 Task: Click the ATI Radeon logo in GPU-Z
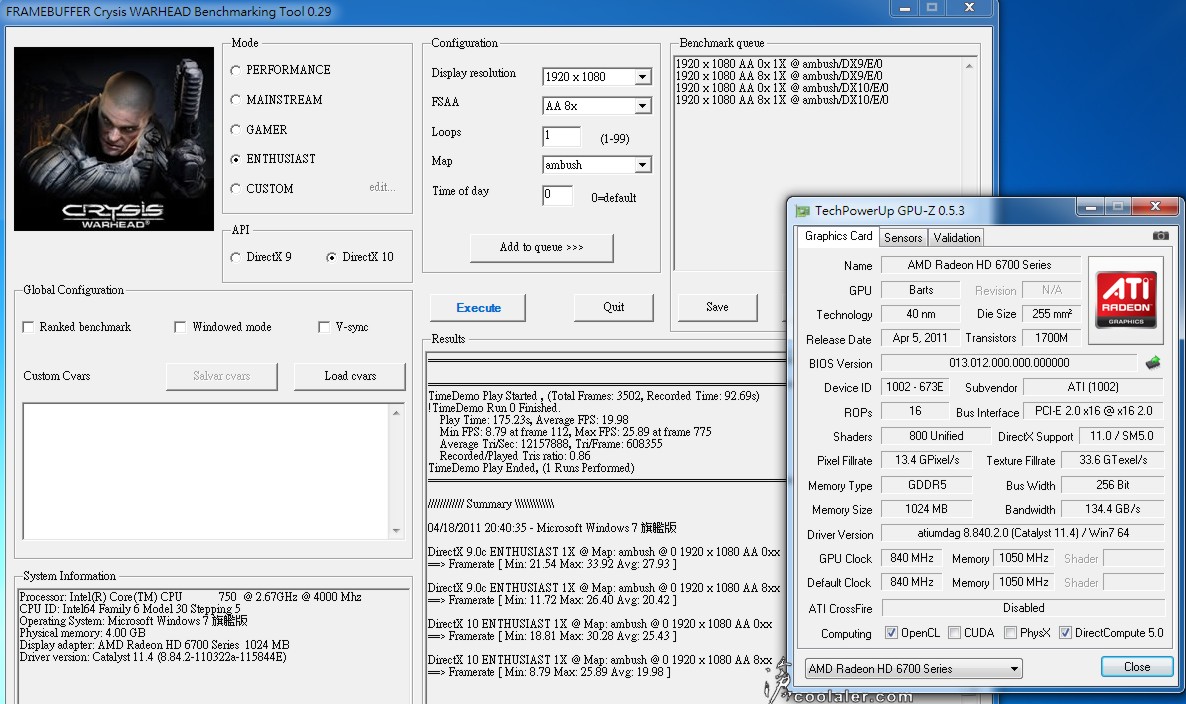click(x=1126, y=299)
